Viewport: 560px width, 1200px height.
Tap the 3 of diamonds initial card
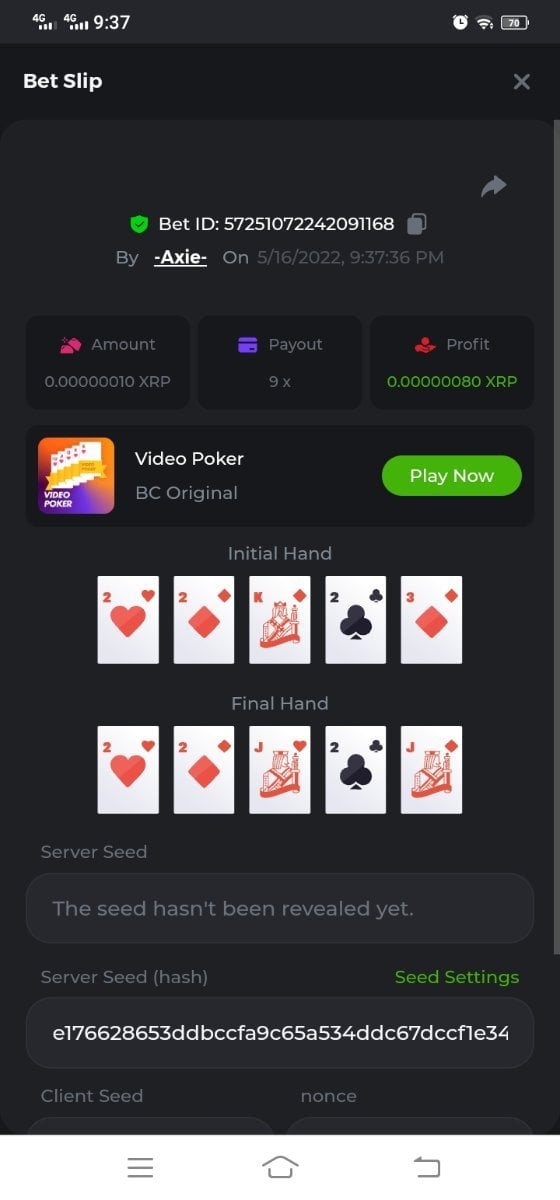pyautogui.click(x=432, y=620)
